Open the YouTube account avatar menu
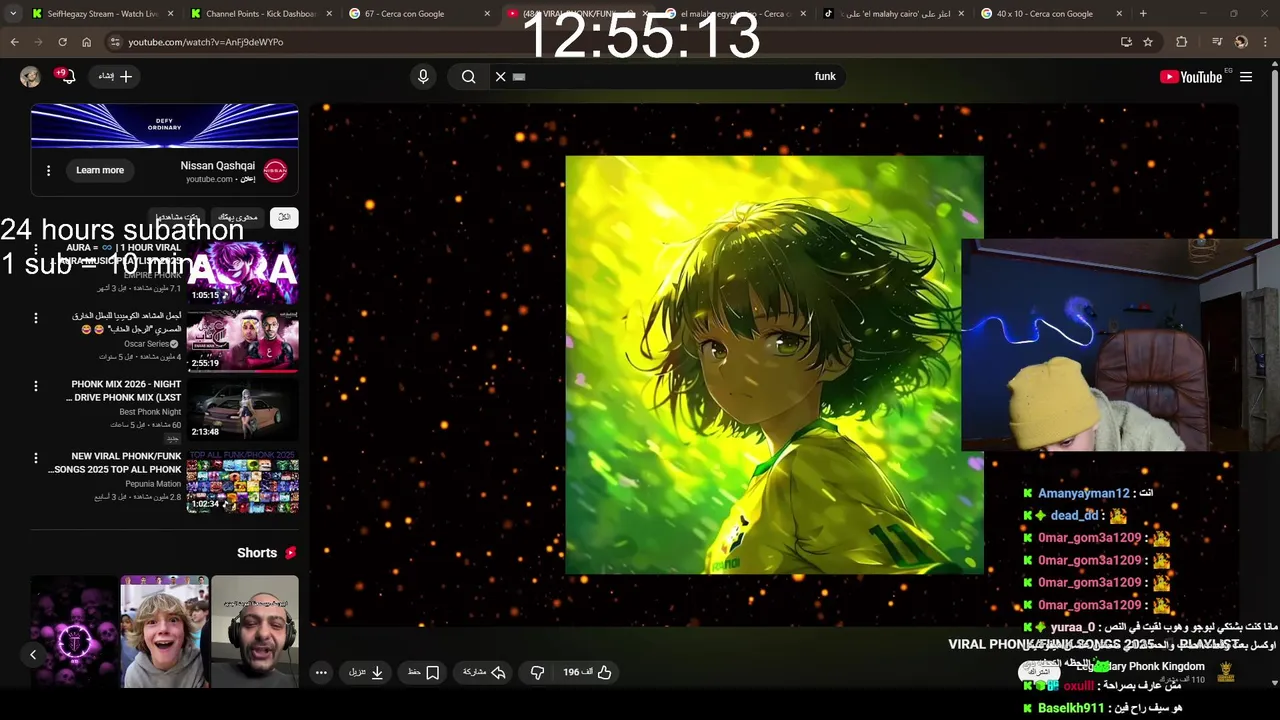1280x720 pixels. pos(30,77)
